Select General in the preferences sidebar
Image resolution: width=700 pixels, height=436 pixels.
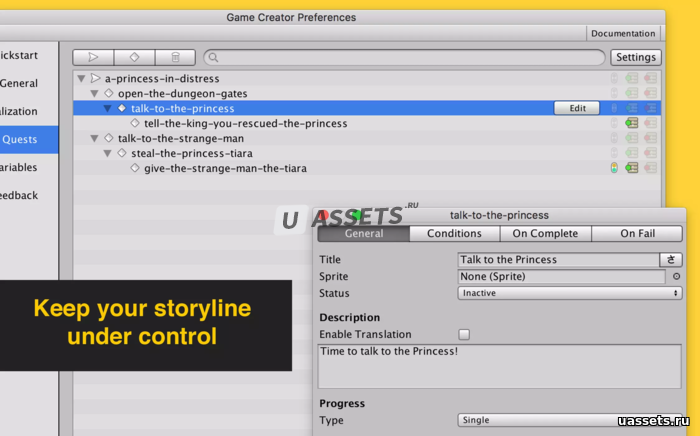click(x=29, y=83)
